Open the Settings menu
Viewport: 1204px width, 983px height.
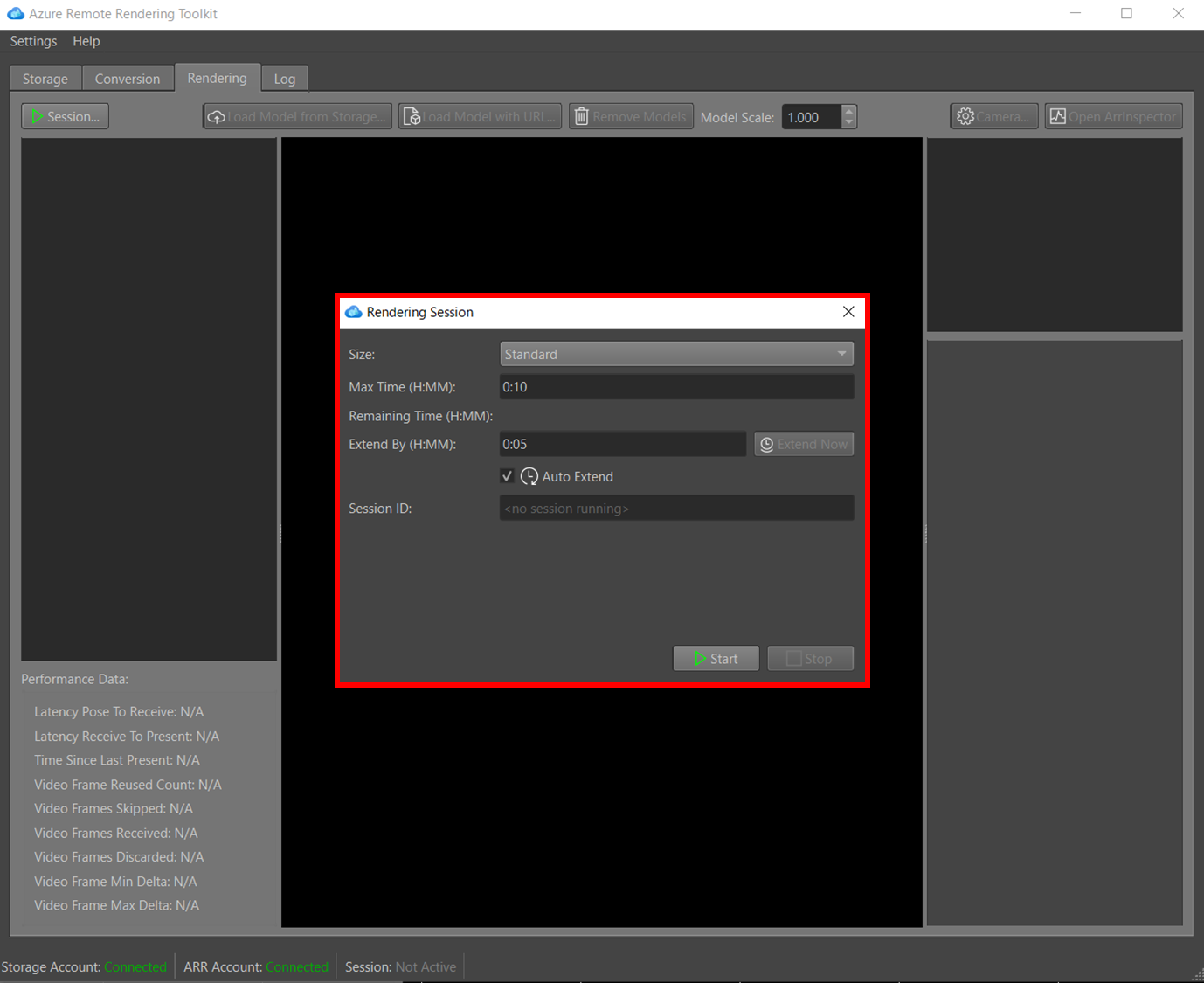coord(32,40)
